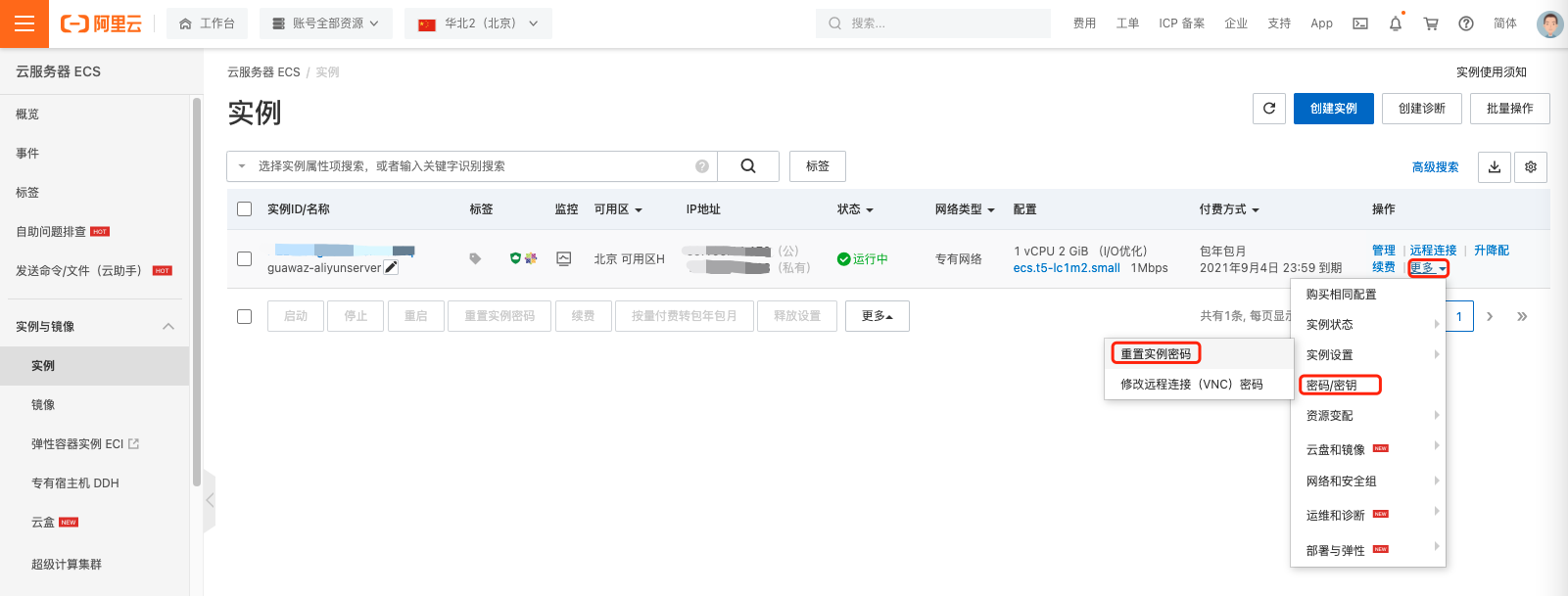
Task: Edit the guawaz-aliyunserver name pencil icon
Action: [x=391, y=267]
